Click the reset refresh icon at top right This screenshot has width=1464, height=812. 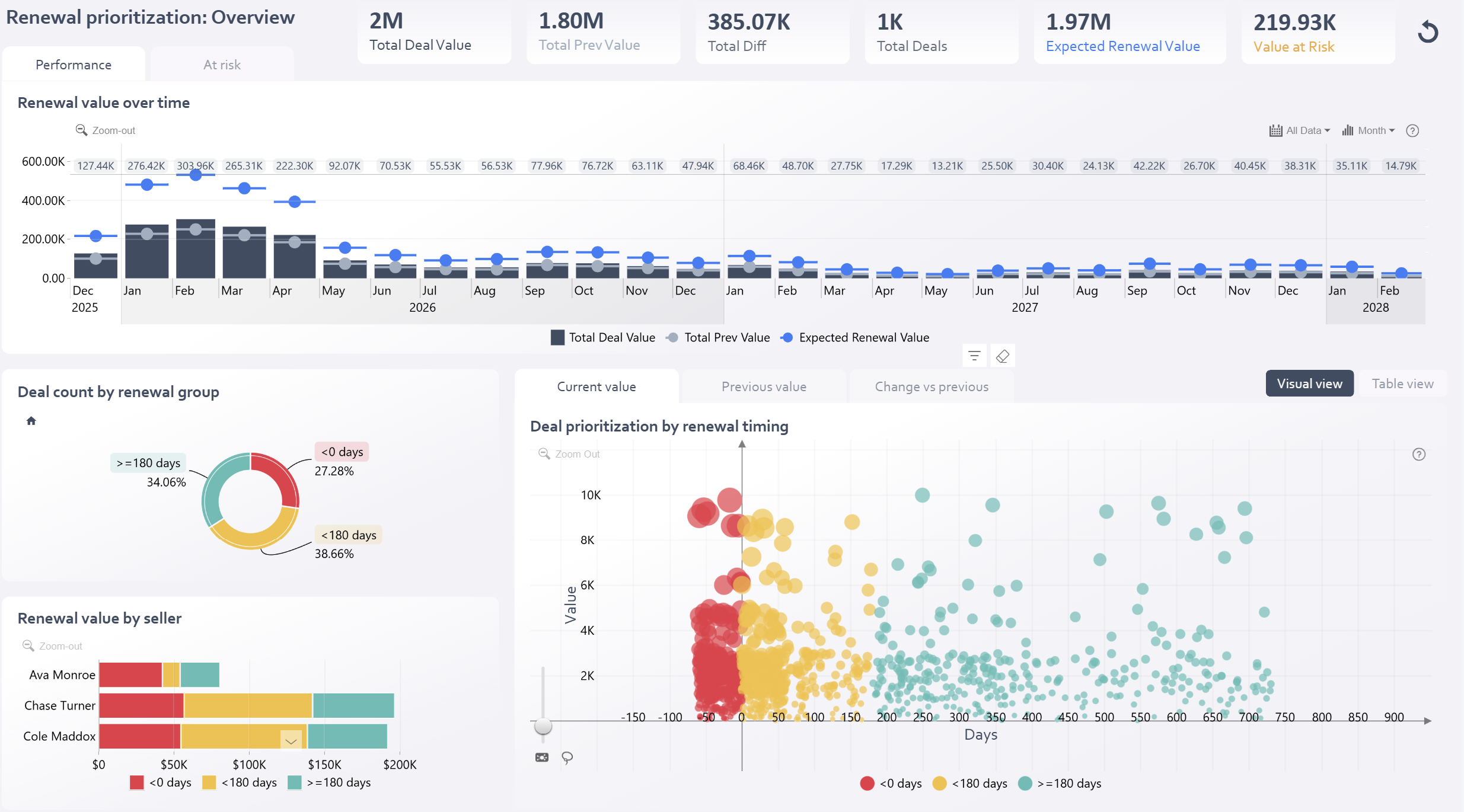click(x=1428, y=32)
